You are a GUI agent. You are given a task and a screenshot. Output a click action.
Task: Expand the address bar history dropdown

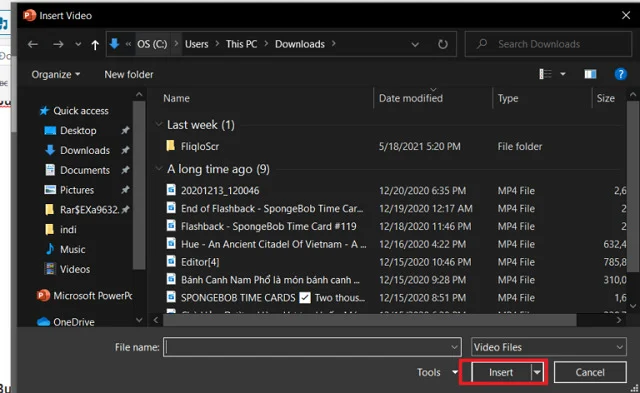click(x=415, y=44)
